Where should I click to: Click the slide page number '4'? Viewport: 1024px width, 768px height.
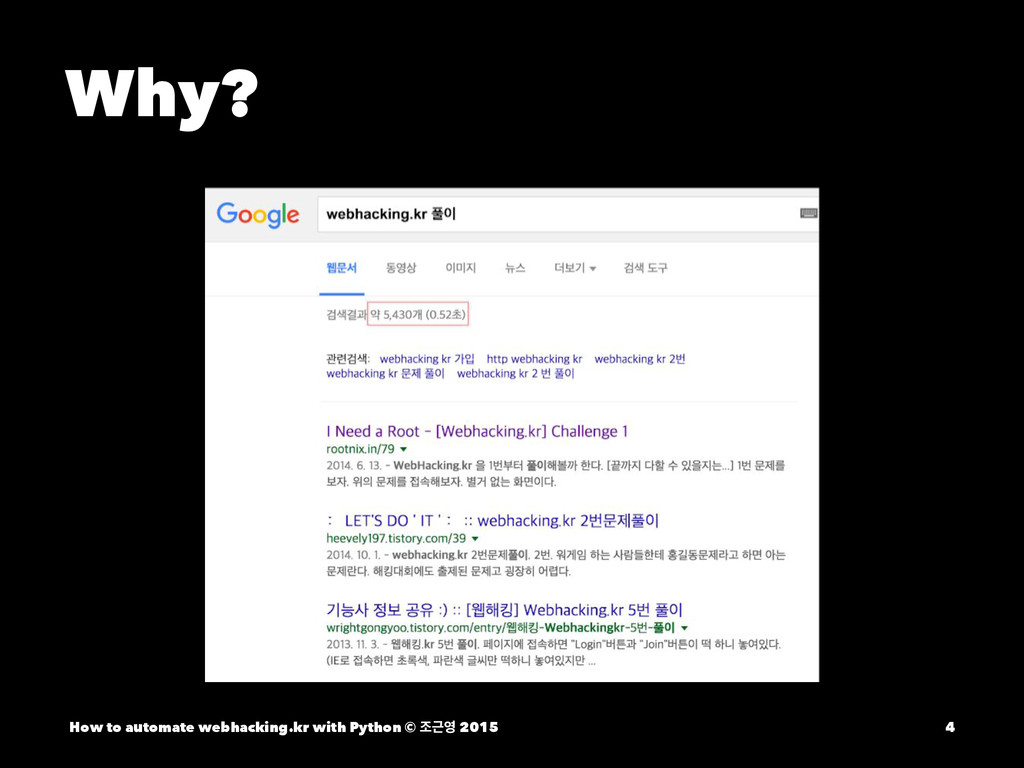tap(950, 727)
